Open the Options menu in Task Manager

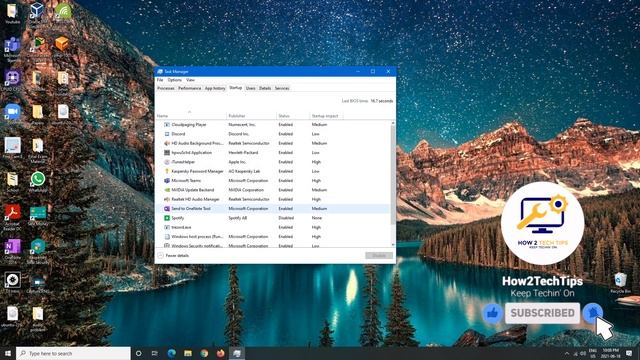pos(174,80)
